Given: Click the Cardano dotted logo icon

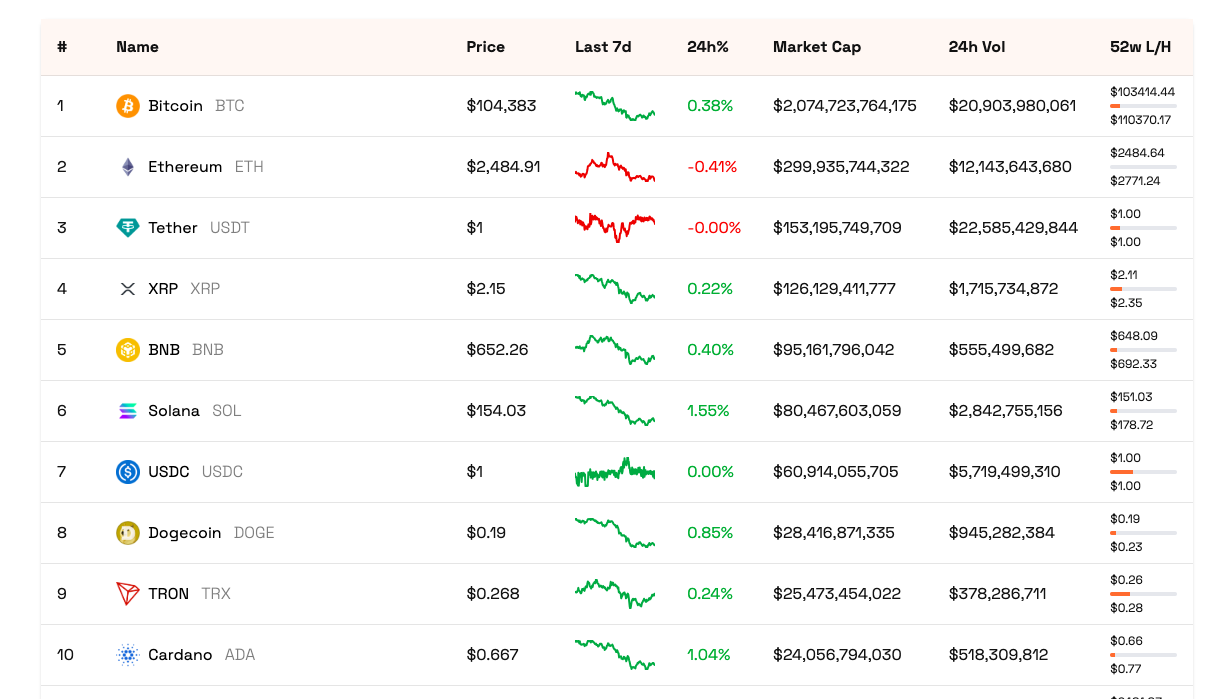Looking at the screenshot, I should tap(128, 655).
